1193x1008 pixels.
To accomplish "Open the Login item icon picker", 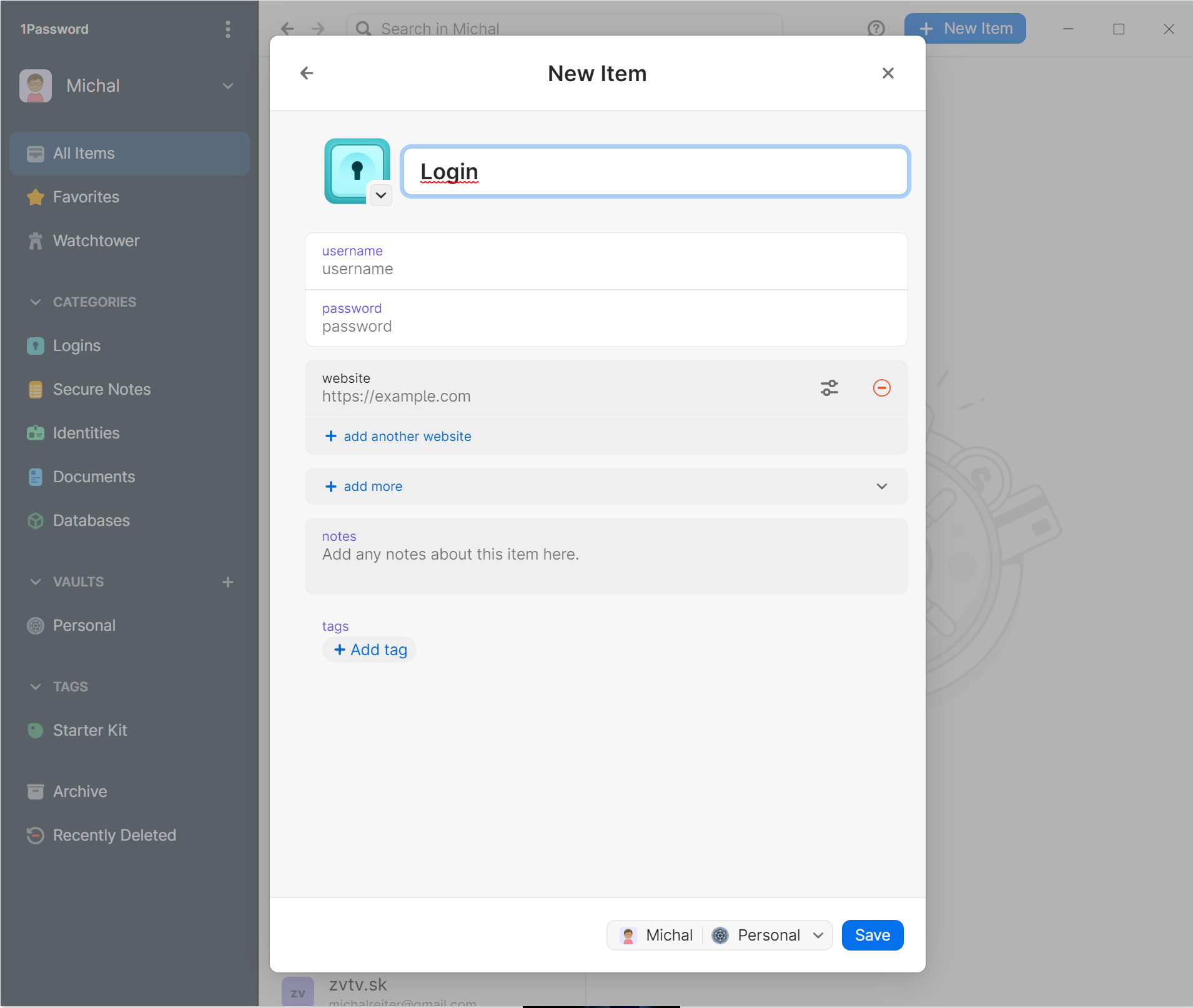I will click(x=380, y=195).
